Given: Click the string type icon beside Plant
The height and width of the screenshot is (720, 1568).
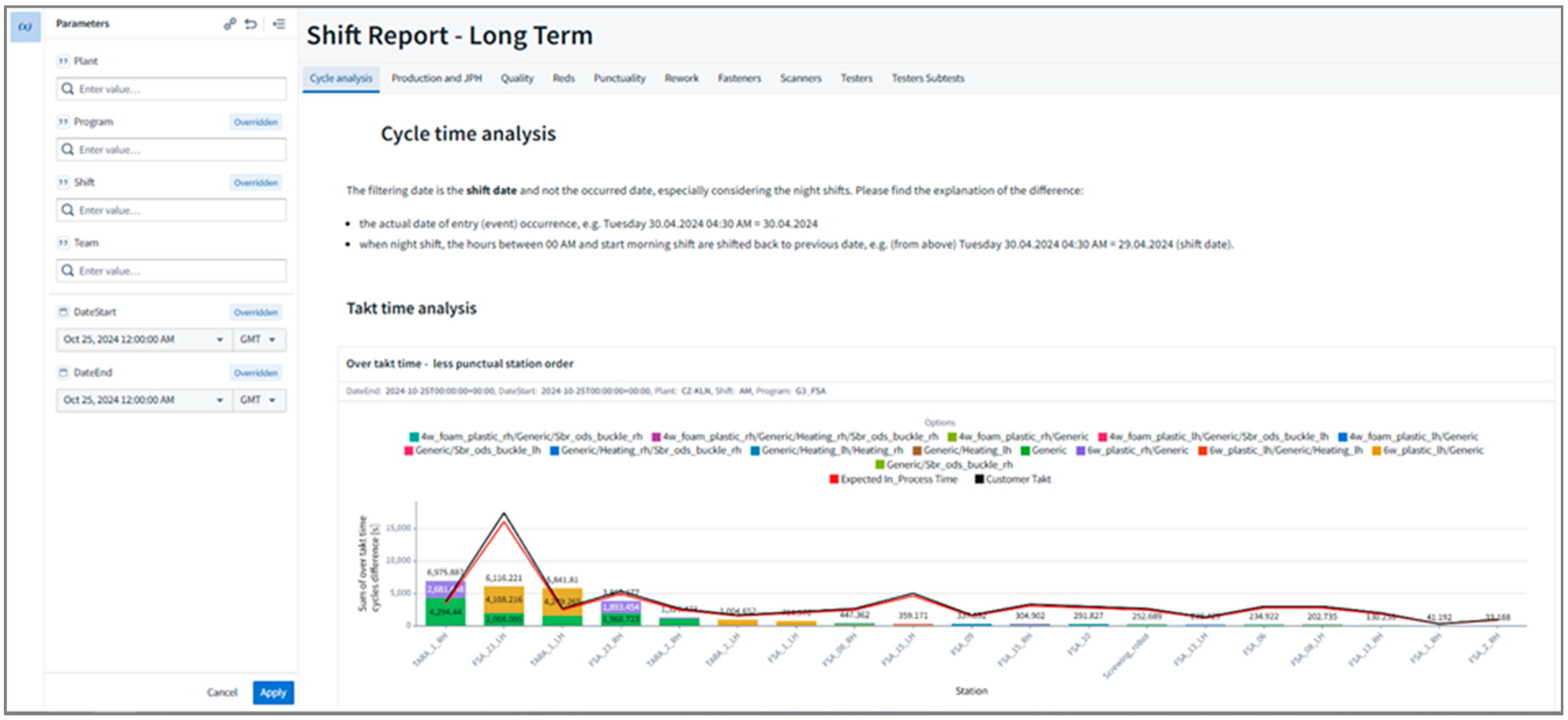Looking at the screenshot, I should (63, 61).
